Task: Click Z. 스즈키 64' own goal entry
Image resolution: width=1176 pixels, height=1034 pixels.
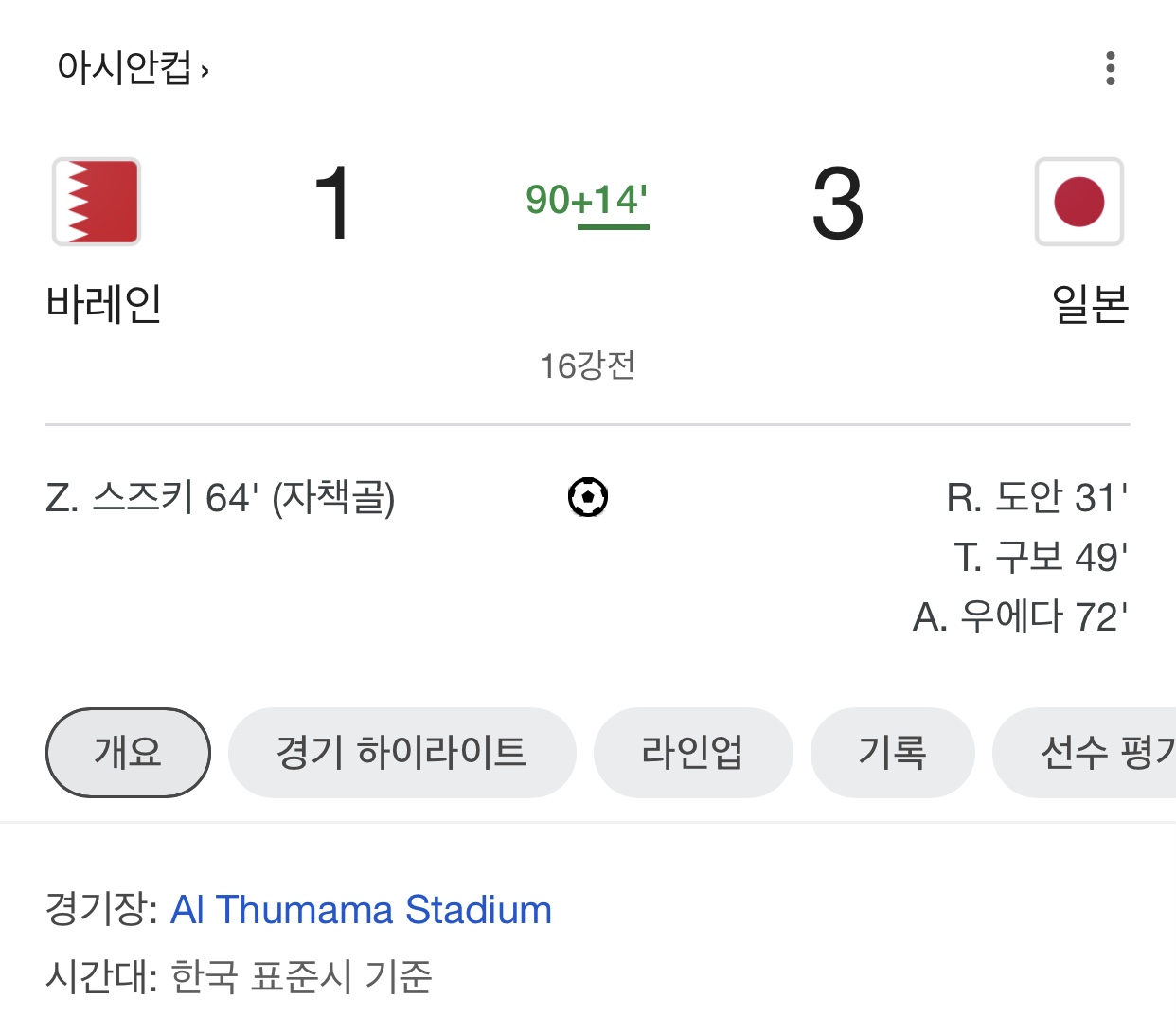Action: pyautogui.click(x=221, y=498)
